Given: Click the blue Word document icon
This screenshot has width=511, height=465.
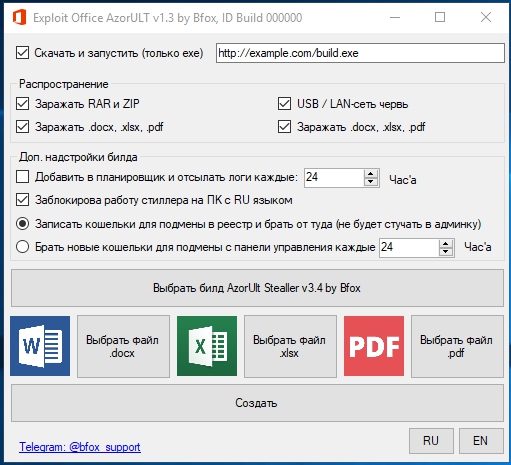Looking at the screenshot, I should 40,346.
